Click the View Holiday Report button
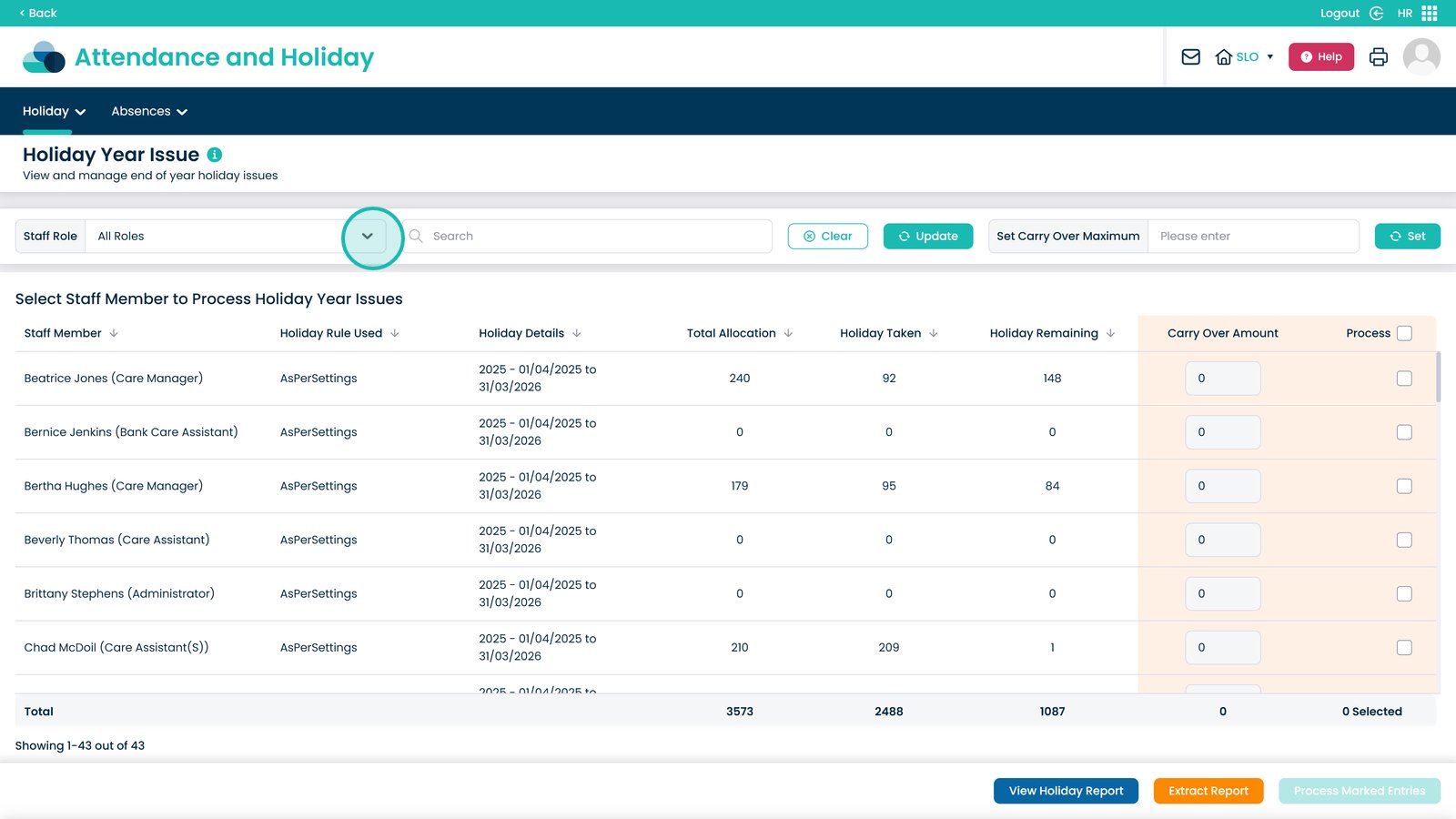 click(x=1066, y=791)
